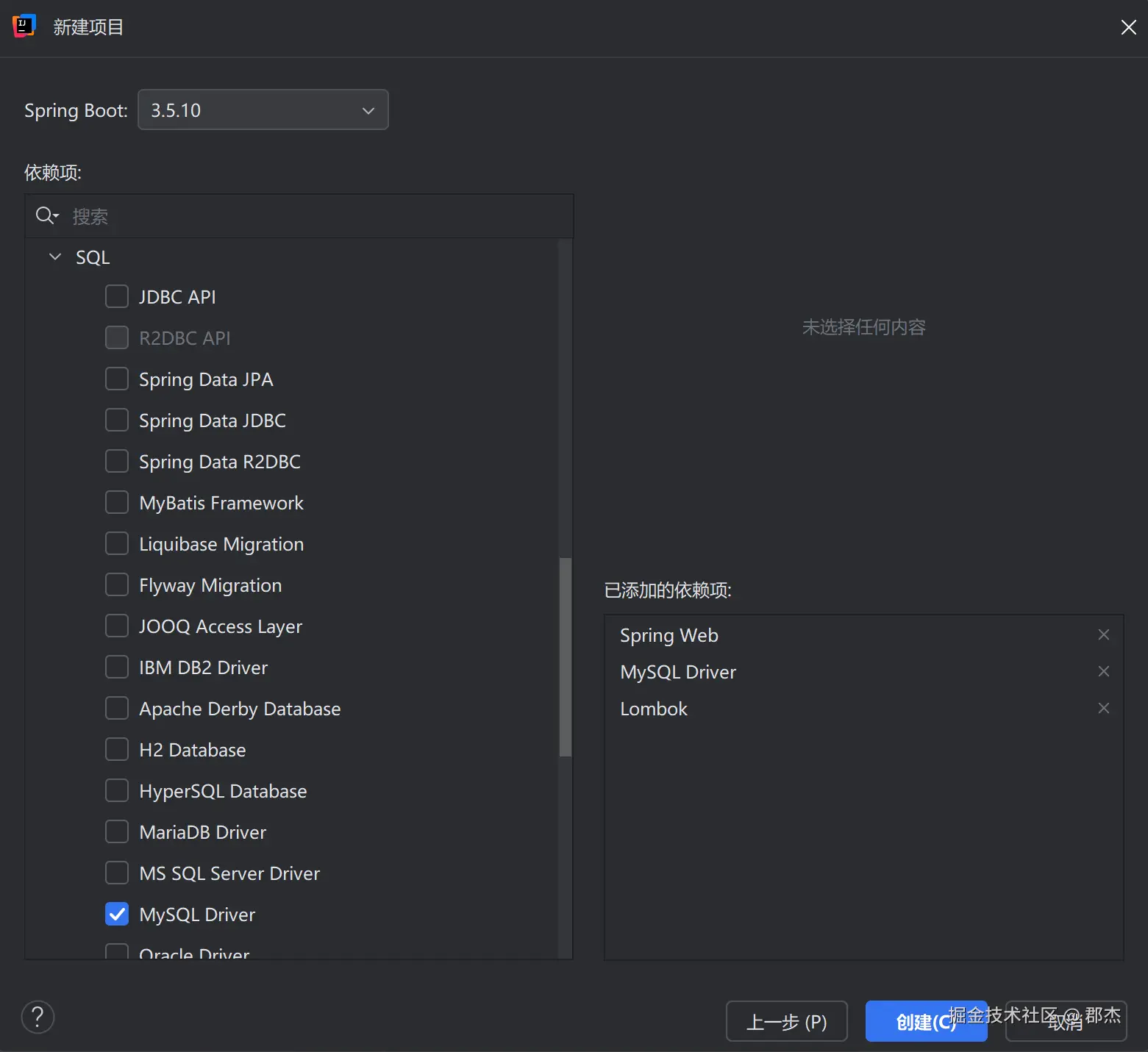The width and height of the screenshot is (1148, 1052).
Task: Close the 新建项目 dialog
Action: coord(1128,27)
